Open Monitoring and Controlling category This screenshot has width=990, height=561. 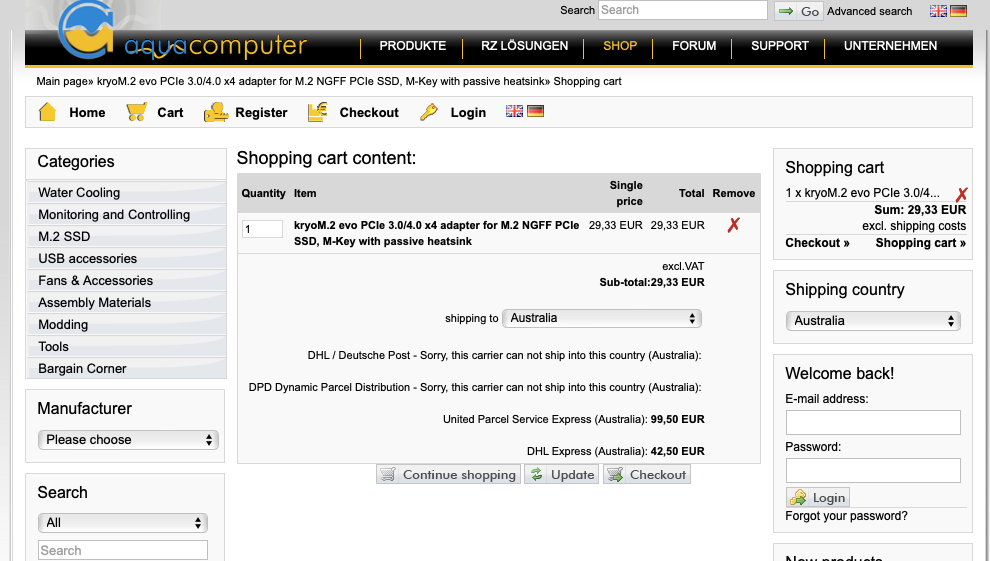click(126, 215)
